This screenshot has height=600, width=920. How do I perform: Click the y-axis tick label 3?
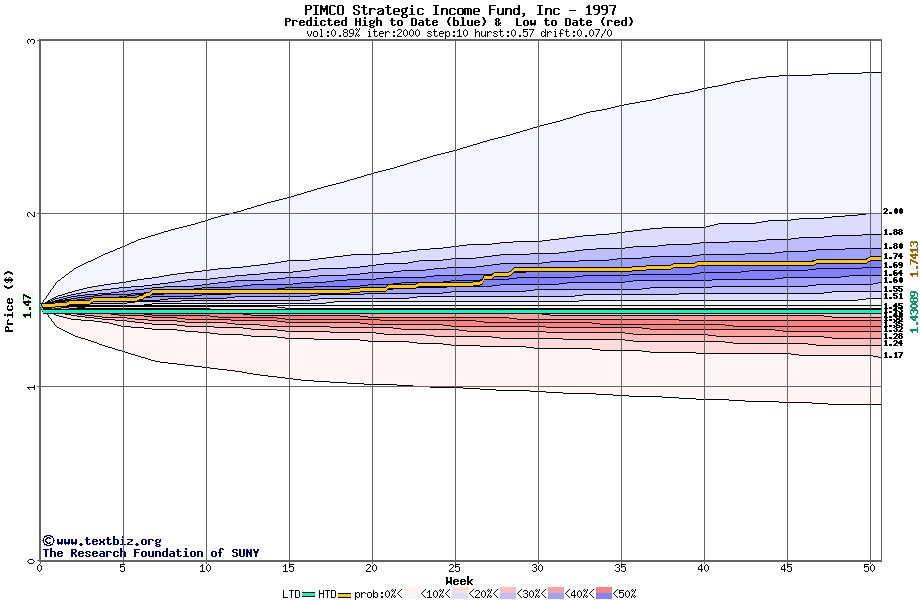(32, 40)
